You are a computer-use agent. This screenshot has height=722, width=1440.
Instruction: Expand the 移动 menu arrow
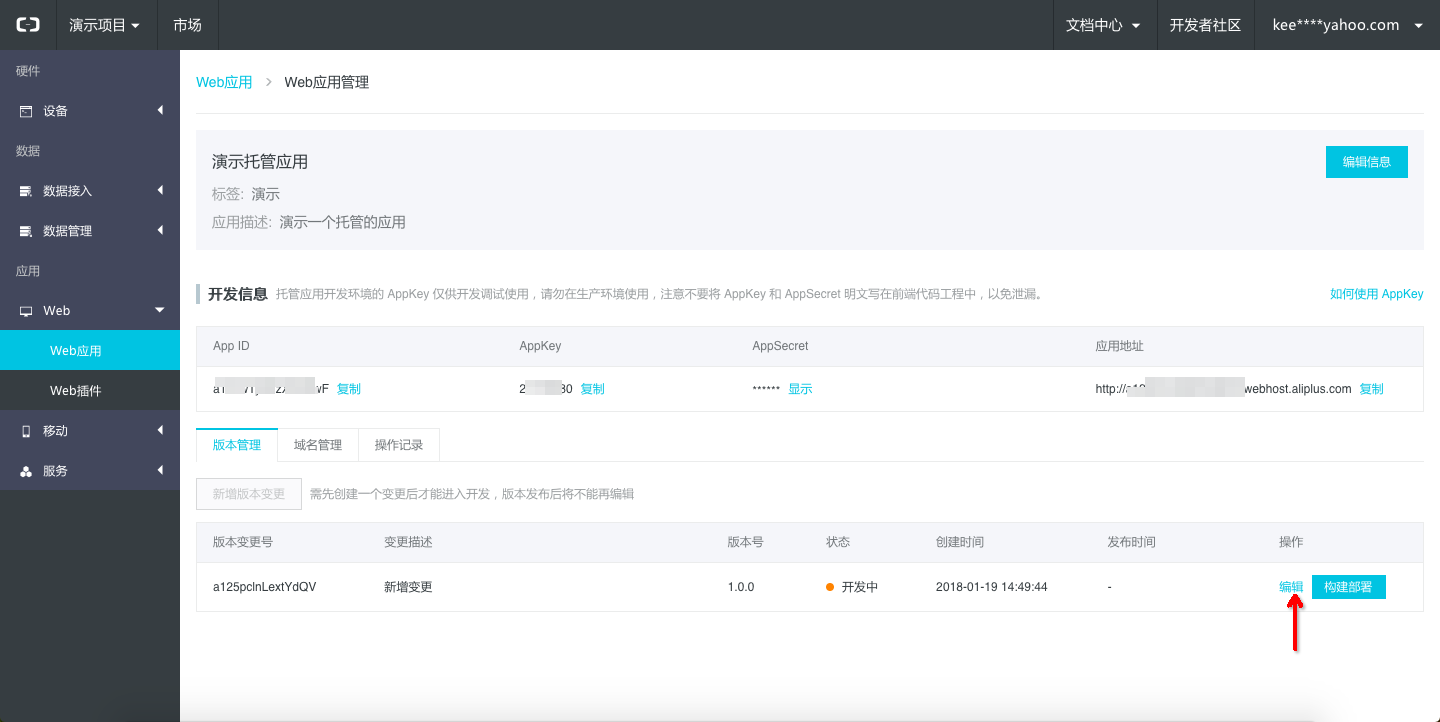[x=160, y=430]
